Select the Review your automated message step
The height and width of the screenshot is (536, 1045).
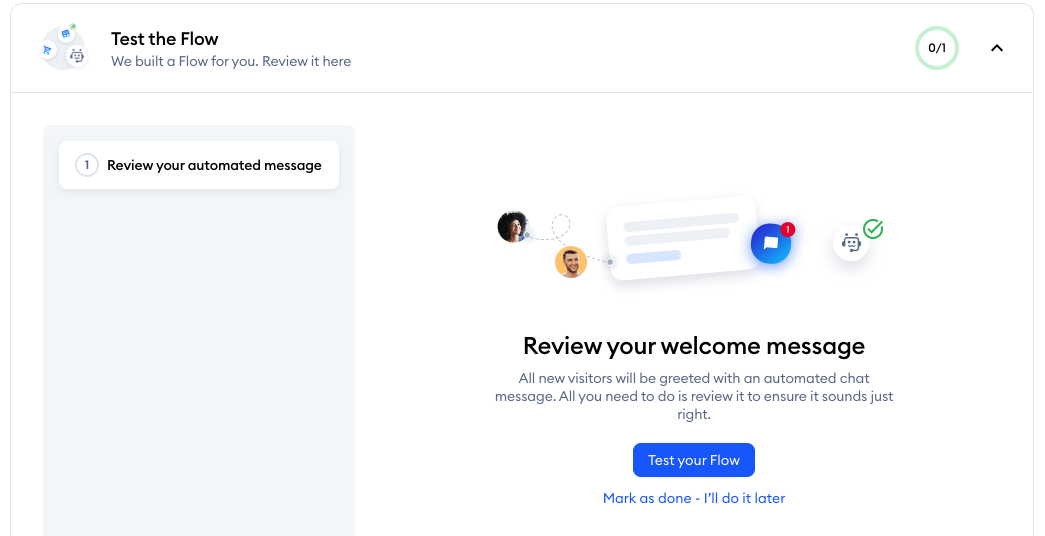(199, 165)
